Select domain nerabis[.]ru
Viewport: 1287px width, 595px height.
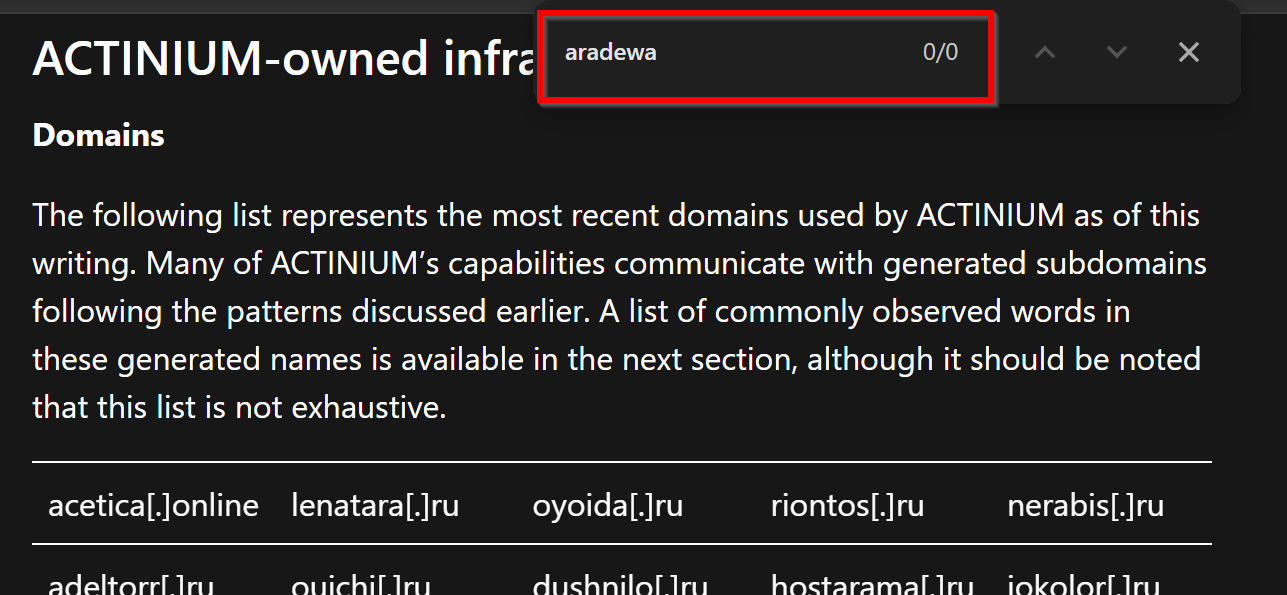click(x=1086, y=506)
